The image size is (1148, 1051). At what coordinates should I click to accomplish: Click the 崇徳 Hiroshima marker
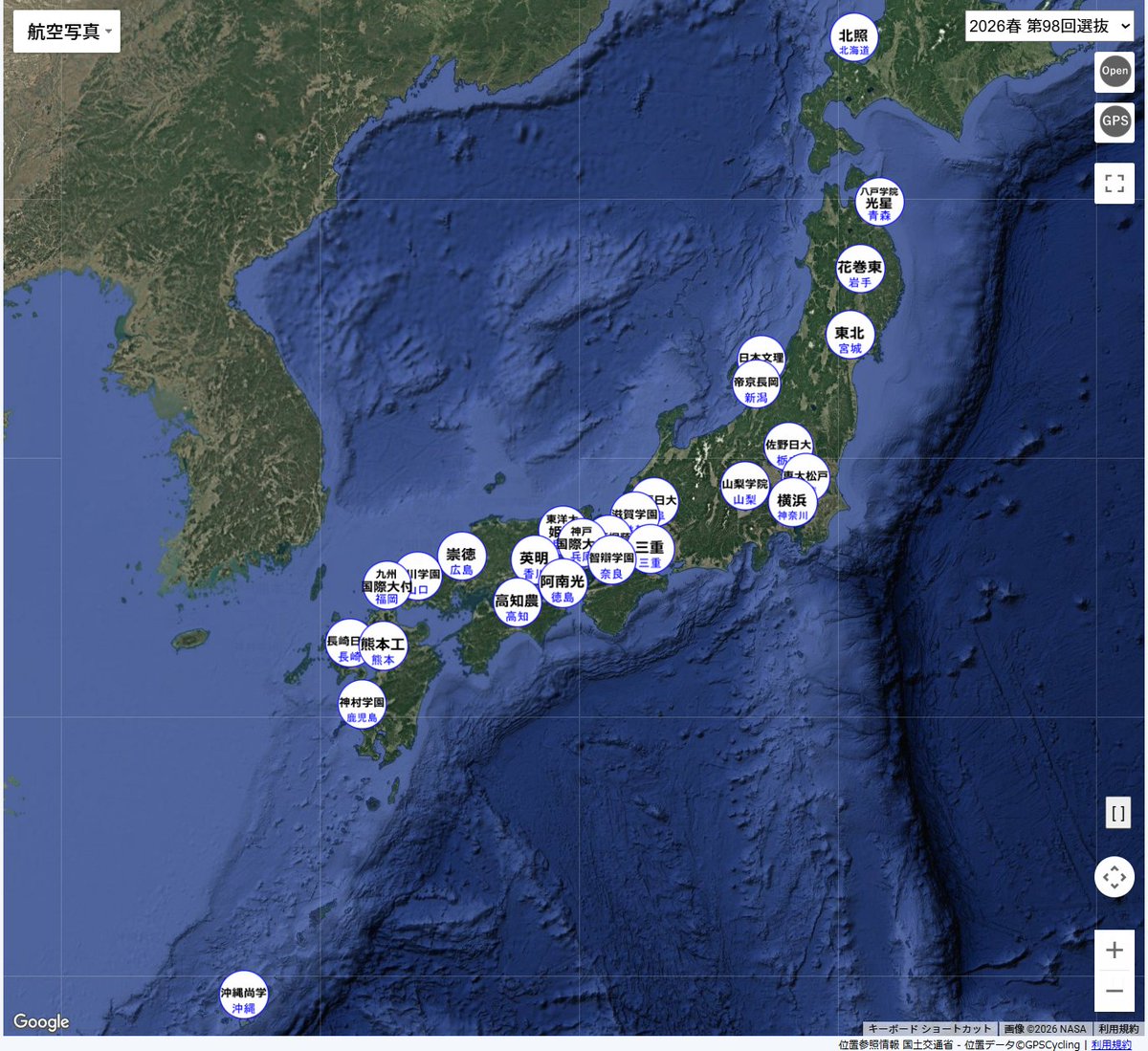[x=461, y=558]
